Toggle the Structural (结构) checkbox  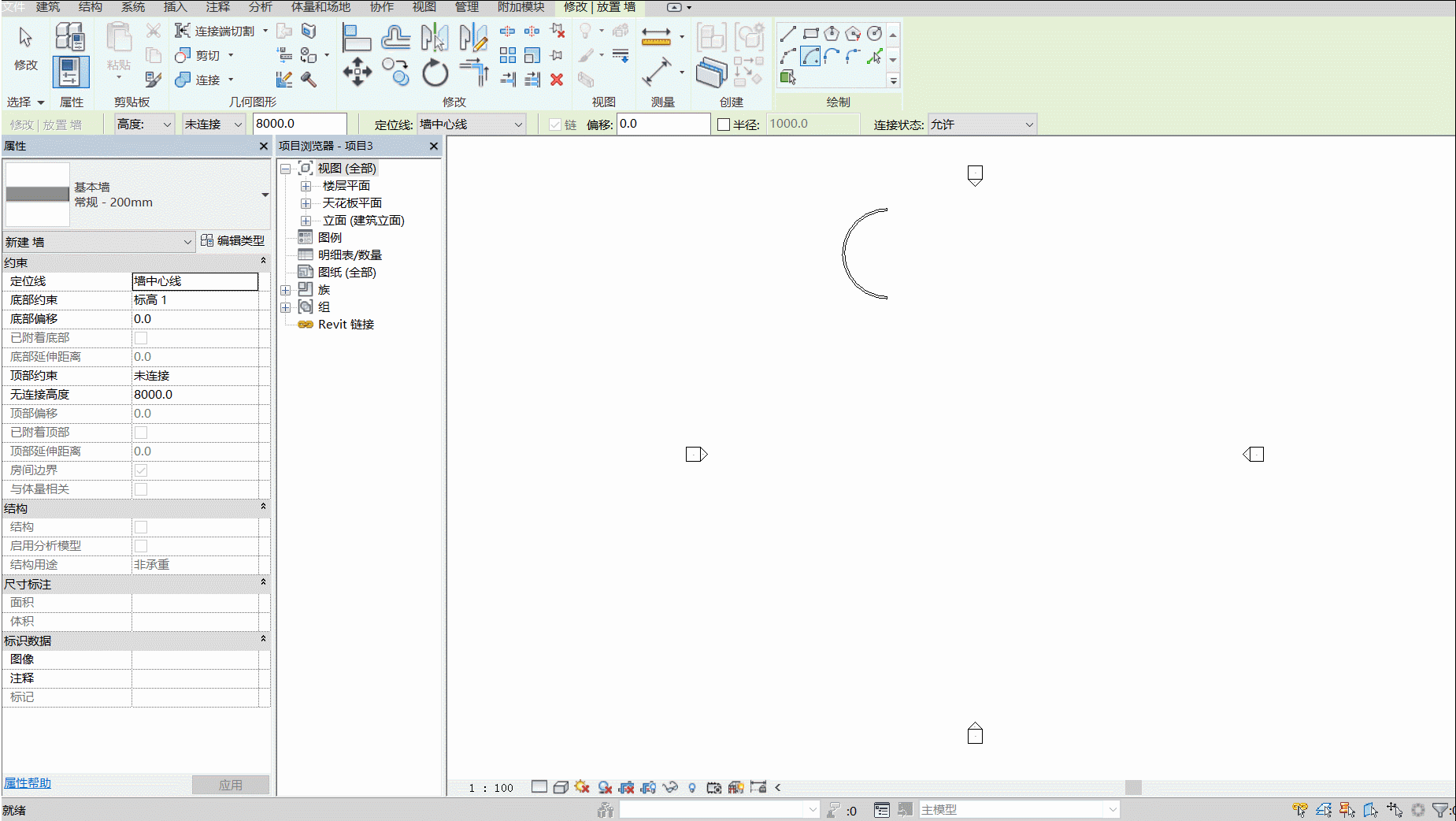[x=141, y=527]
